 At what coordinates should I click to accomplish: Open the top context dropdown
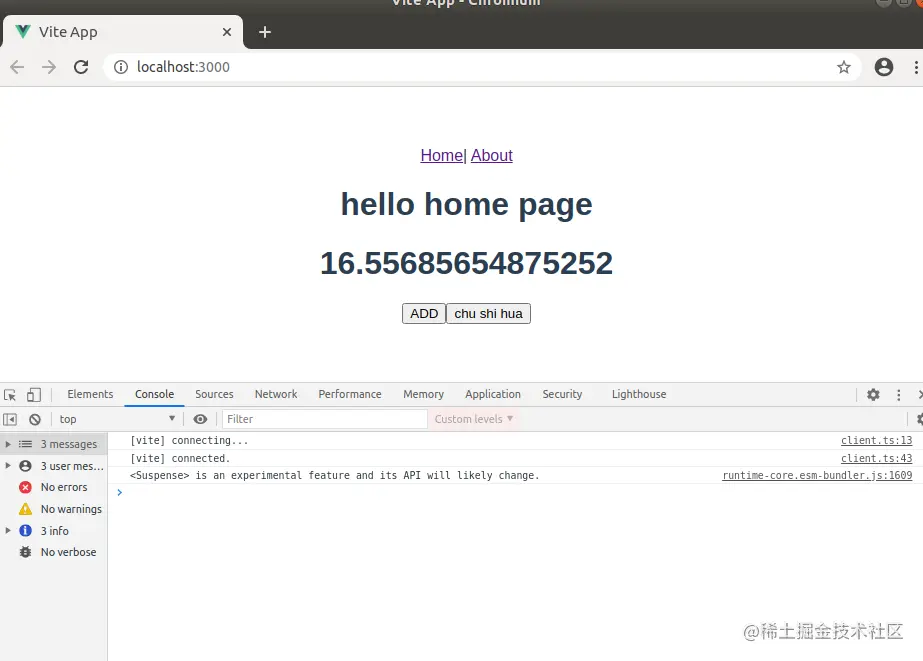[117, 419]
